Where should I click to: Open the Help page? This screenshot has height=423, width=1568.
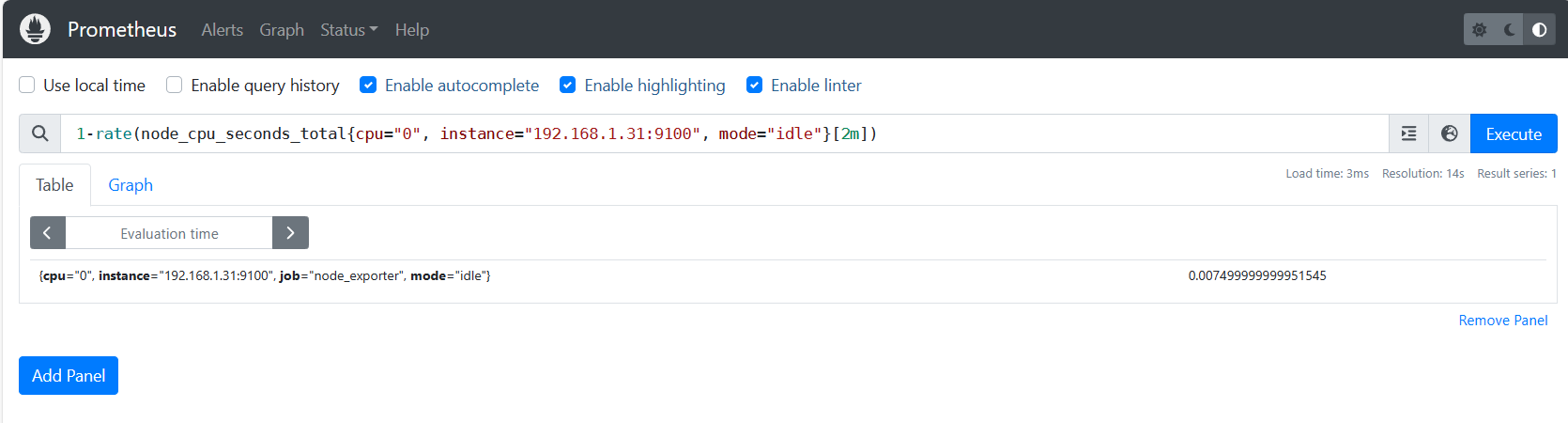(x=411, y=30)
